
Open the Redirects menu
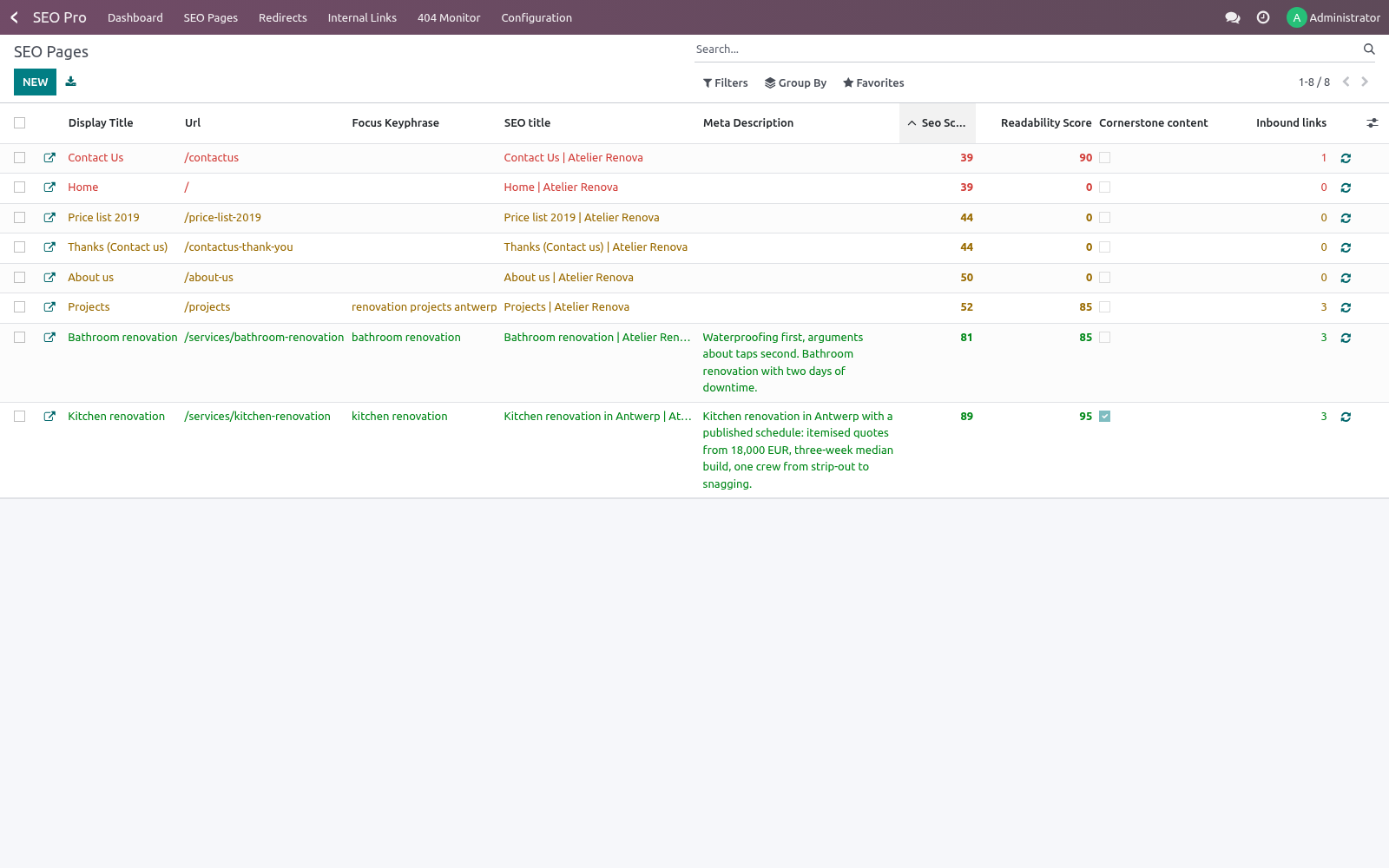click(283, 17)
